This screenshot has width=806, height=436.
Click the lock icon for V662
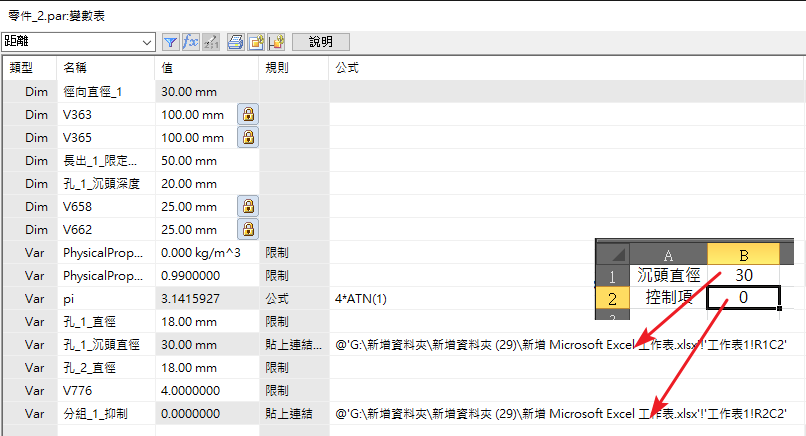[x=248, y=229]
